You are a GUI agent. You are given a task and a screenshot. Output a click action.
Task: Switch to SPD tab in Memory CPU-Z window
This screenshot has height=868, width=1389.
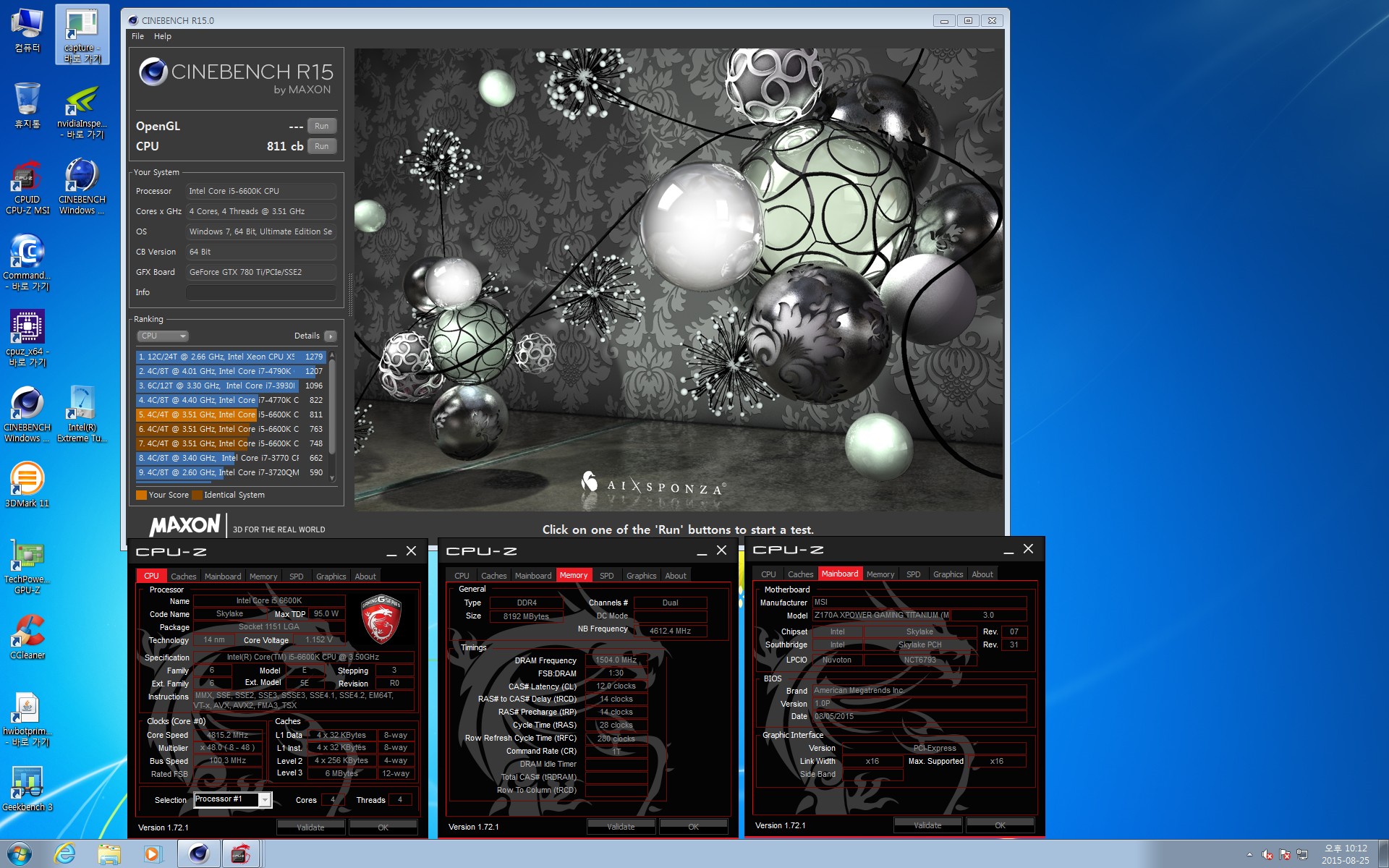tap(607, 576)
